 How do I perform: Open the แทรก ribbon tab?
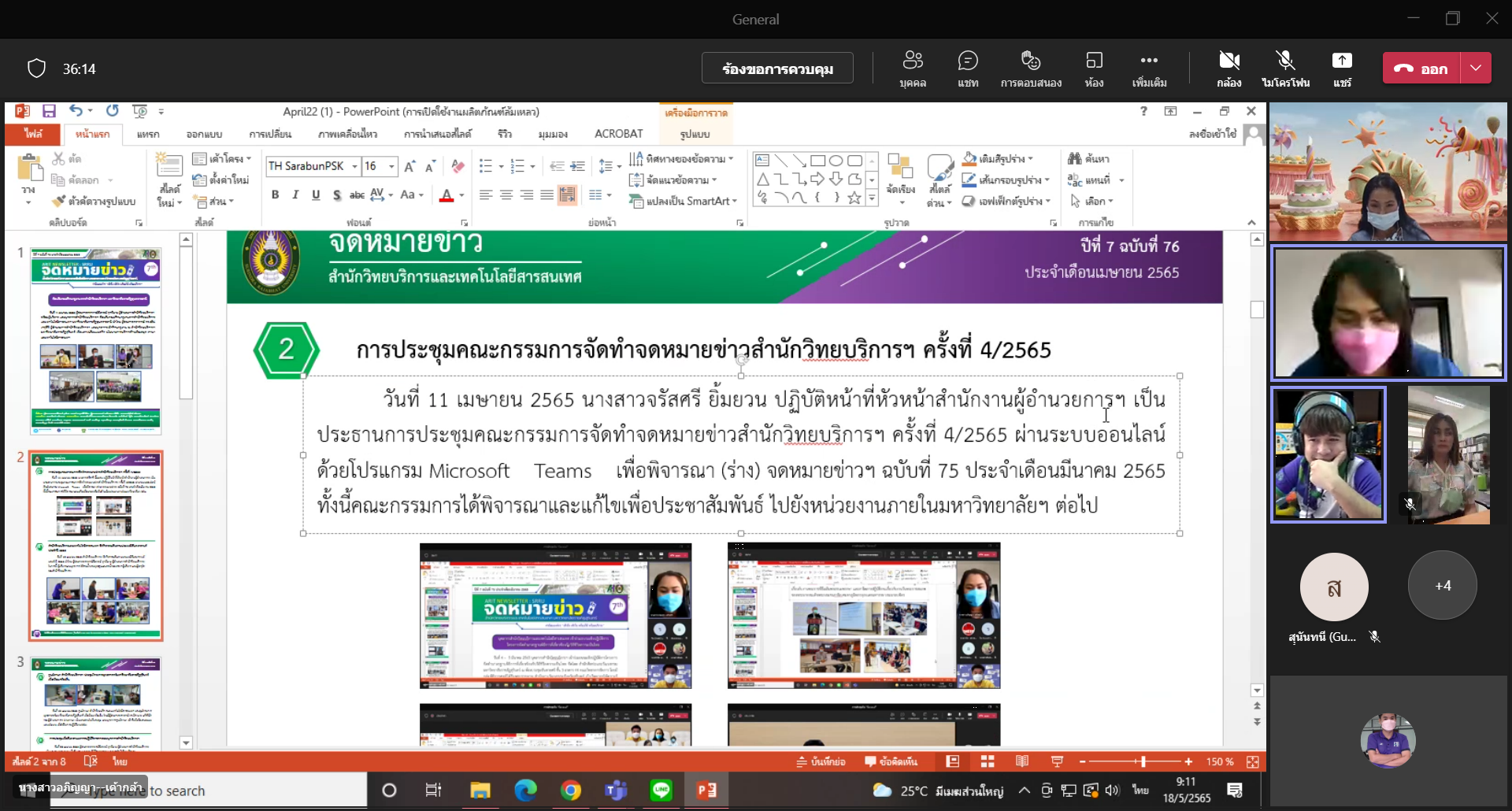147,134
